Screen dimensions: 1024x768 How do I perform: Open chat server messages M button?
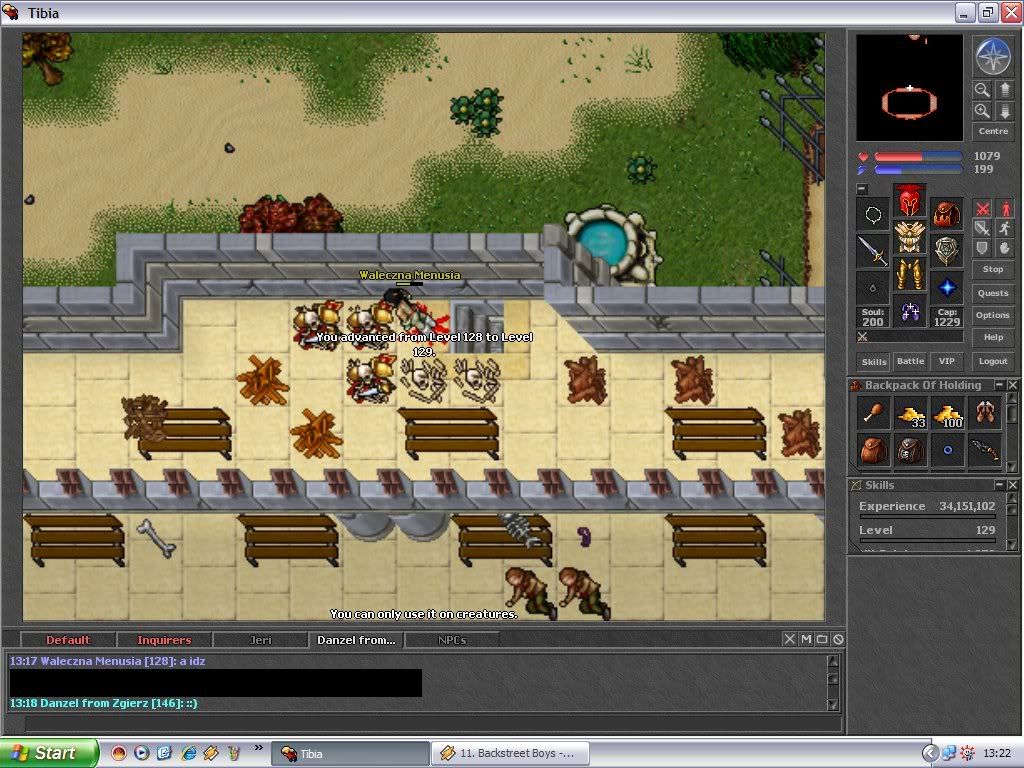806,639
